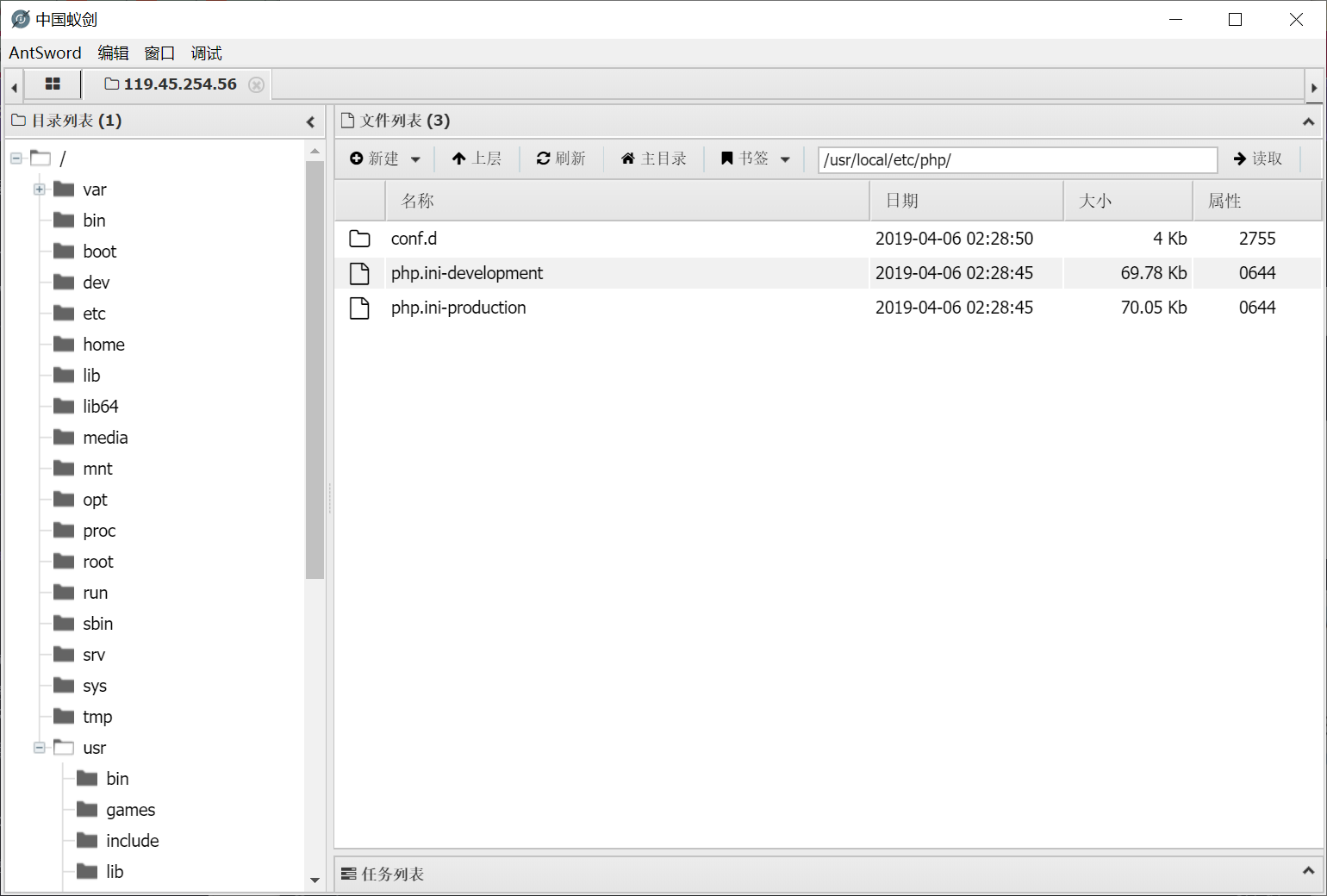This screenshot has height=896, width=1327.
Task: Click the conf.d folder icon
Action: (360, 238)
